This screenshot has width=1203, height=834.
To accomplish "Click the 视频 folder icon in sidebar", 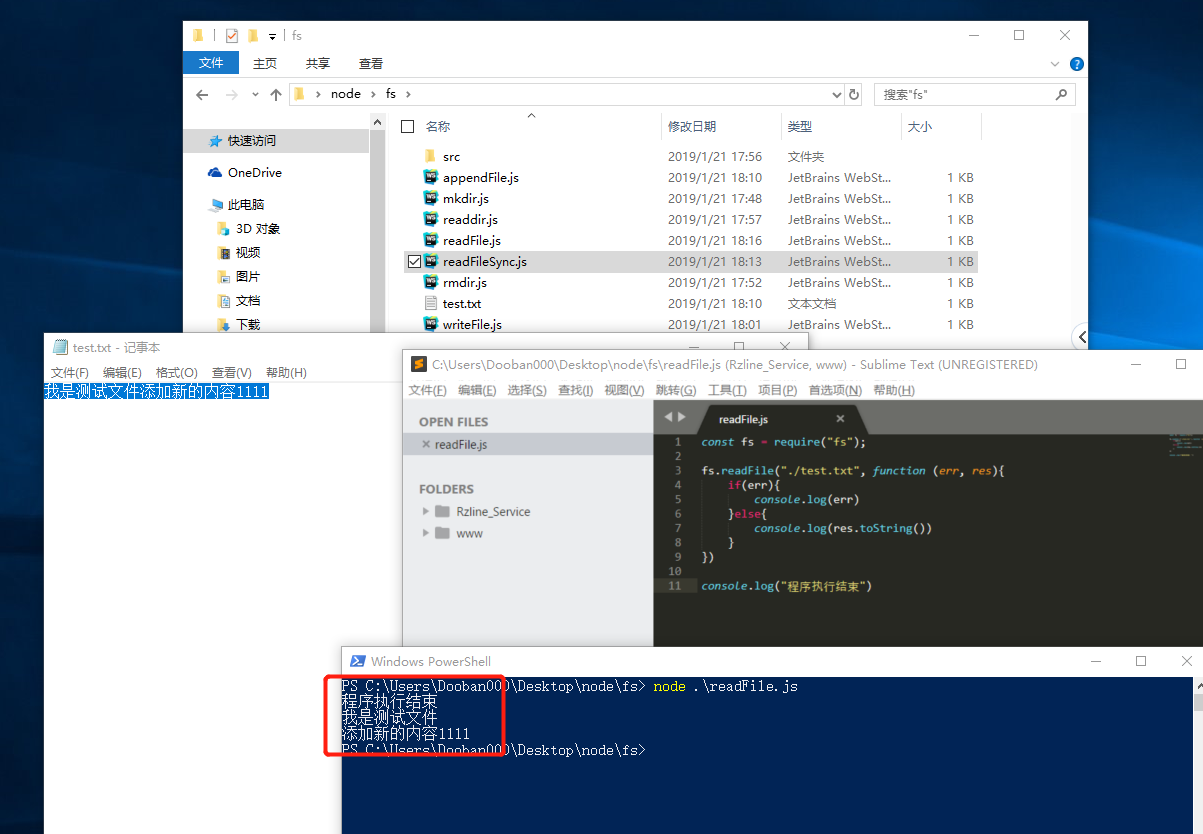I will point(224,253).
